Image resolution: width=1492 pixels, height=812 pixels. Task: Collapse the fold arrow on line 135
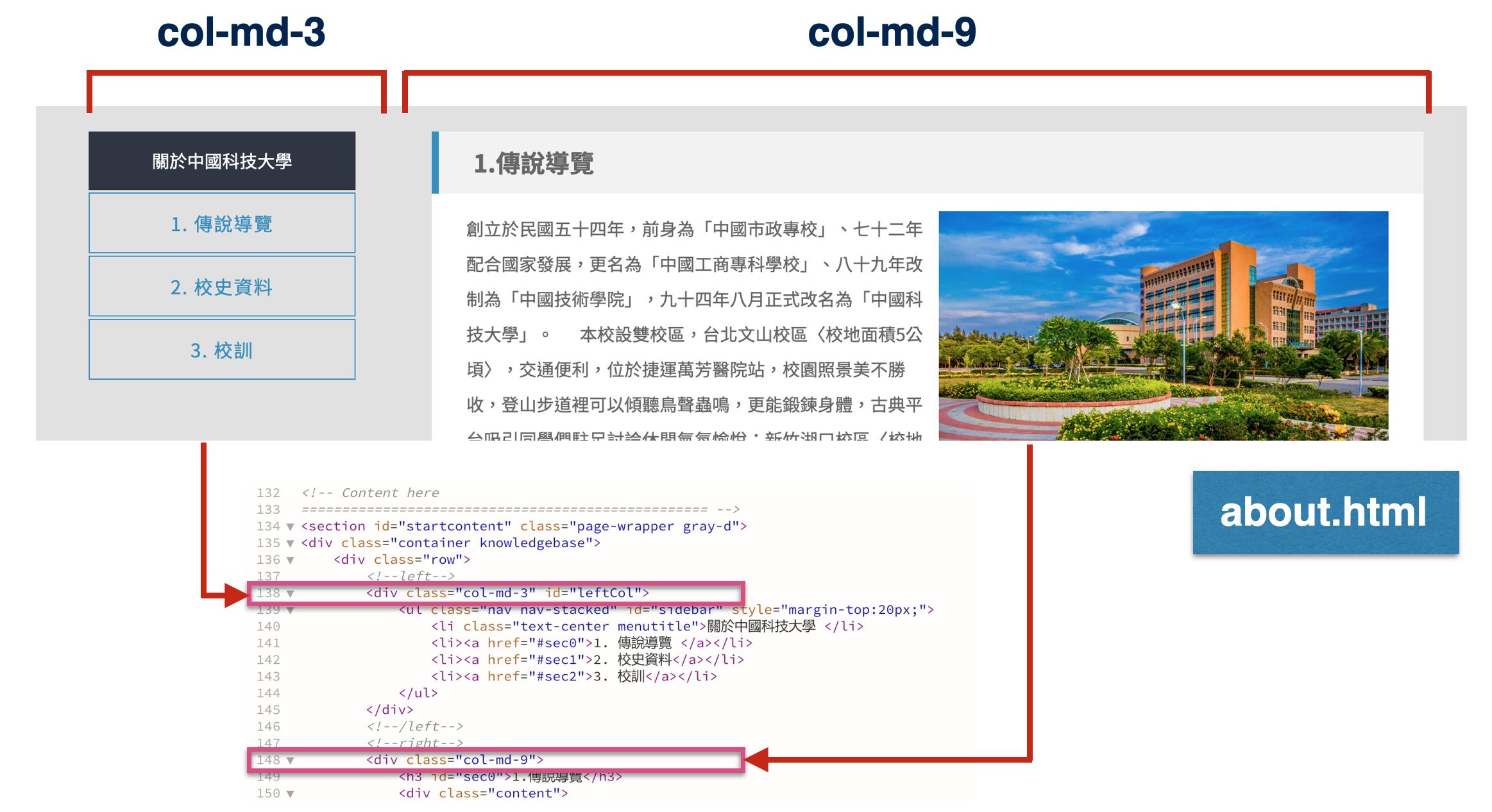290,543
